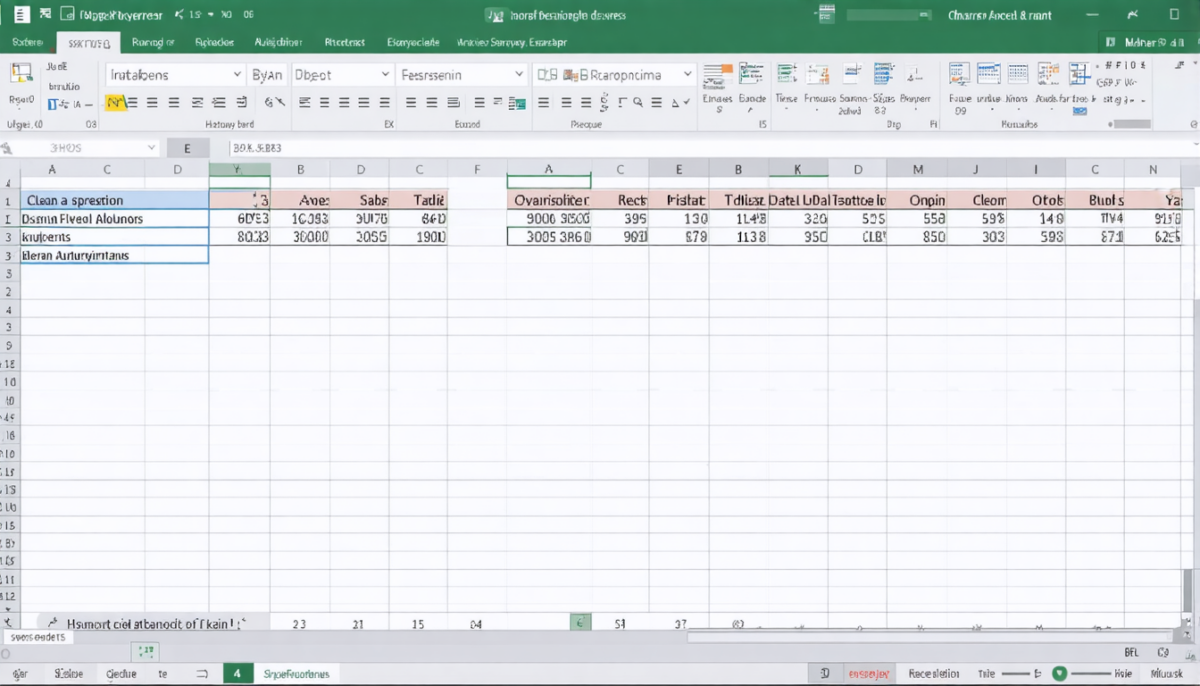
Task: Select the active SSK TUFB ribbon tab
Action: click(89, 43)
